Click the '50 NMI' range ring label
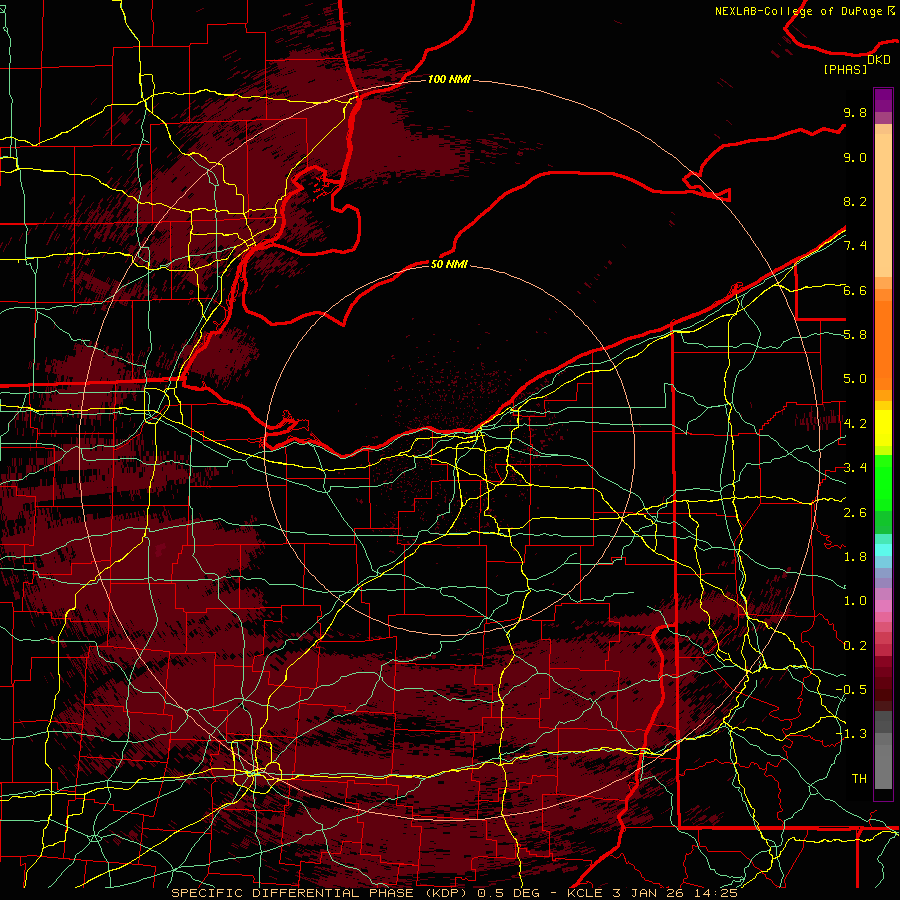900x900 pixels. tap(449, 264)
